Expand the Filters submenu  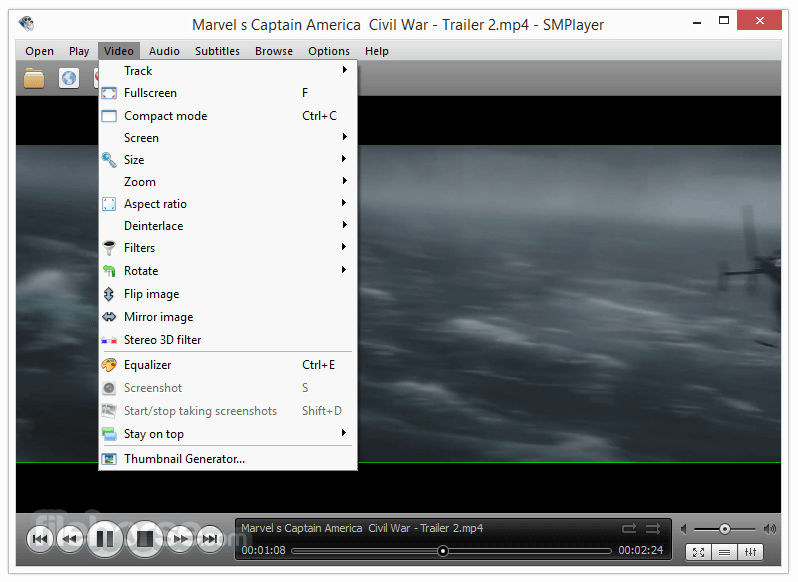point(228,248)
